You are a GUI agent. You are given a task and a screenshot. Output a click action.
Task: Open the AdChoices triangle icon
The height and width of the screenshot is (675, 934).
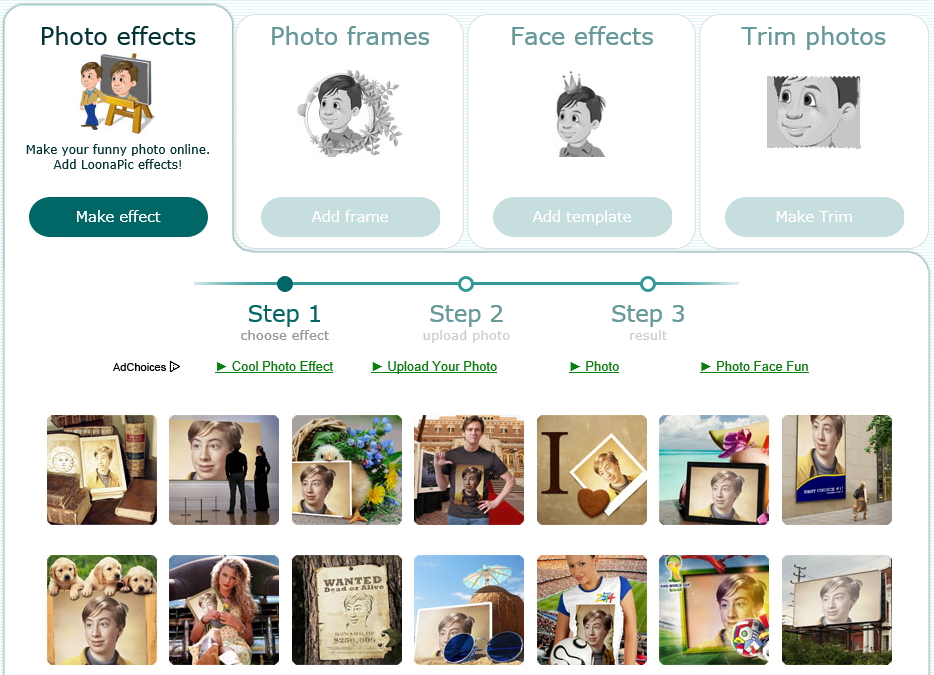(175, 366)
